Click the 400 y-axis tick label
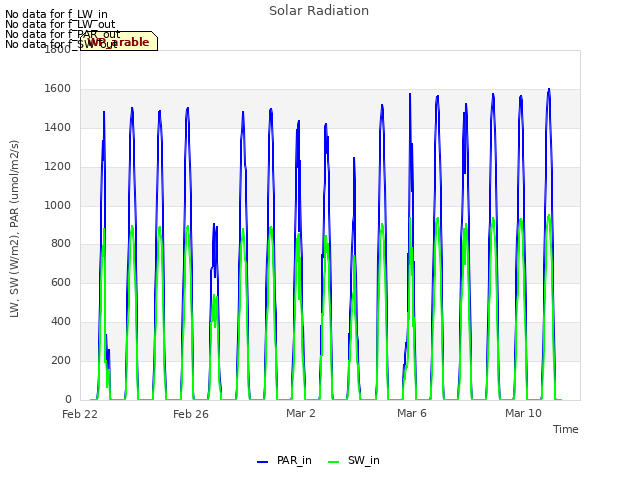Image resolution: width=640 pixels, height=480 pixels. click(61, 322)
